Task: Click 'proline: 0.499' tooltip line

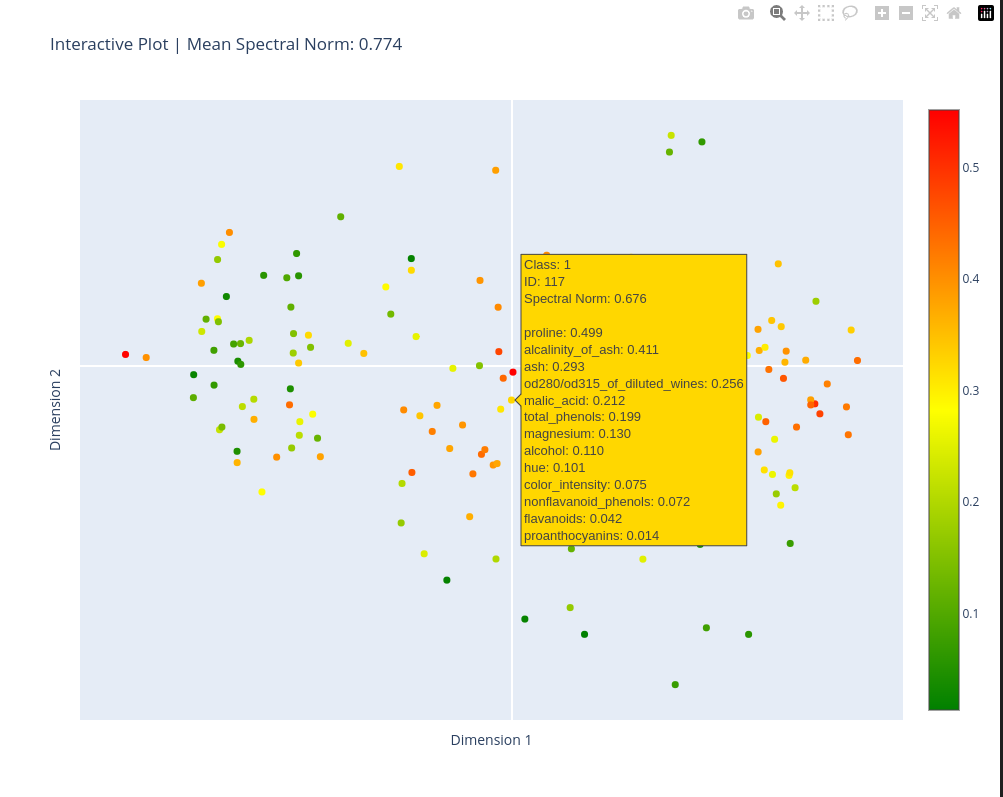Action: (563, 333)
